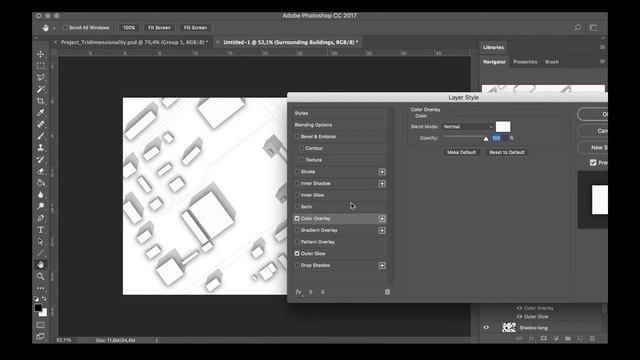Screen dimensions: 640x360
Task: Add layer mask in Layers panel
Action: coord(543,338)
